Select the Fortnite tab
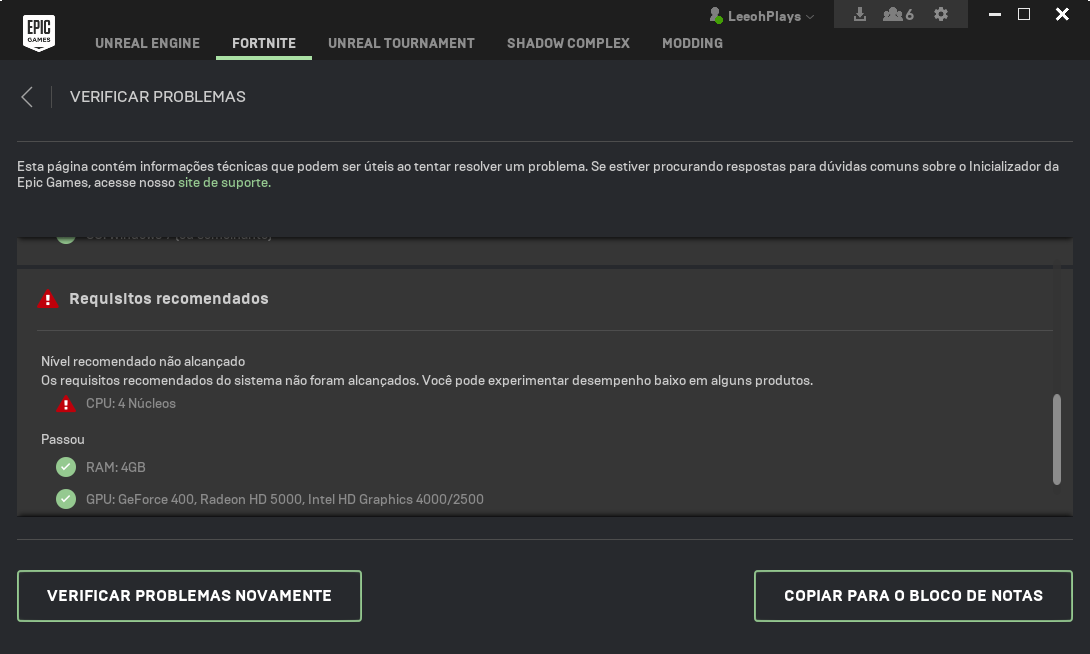Image resolution: width=1090 pixels, height=654 pixels. [264, 43]
